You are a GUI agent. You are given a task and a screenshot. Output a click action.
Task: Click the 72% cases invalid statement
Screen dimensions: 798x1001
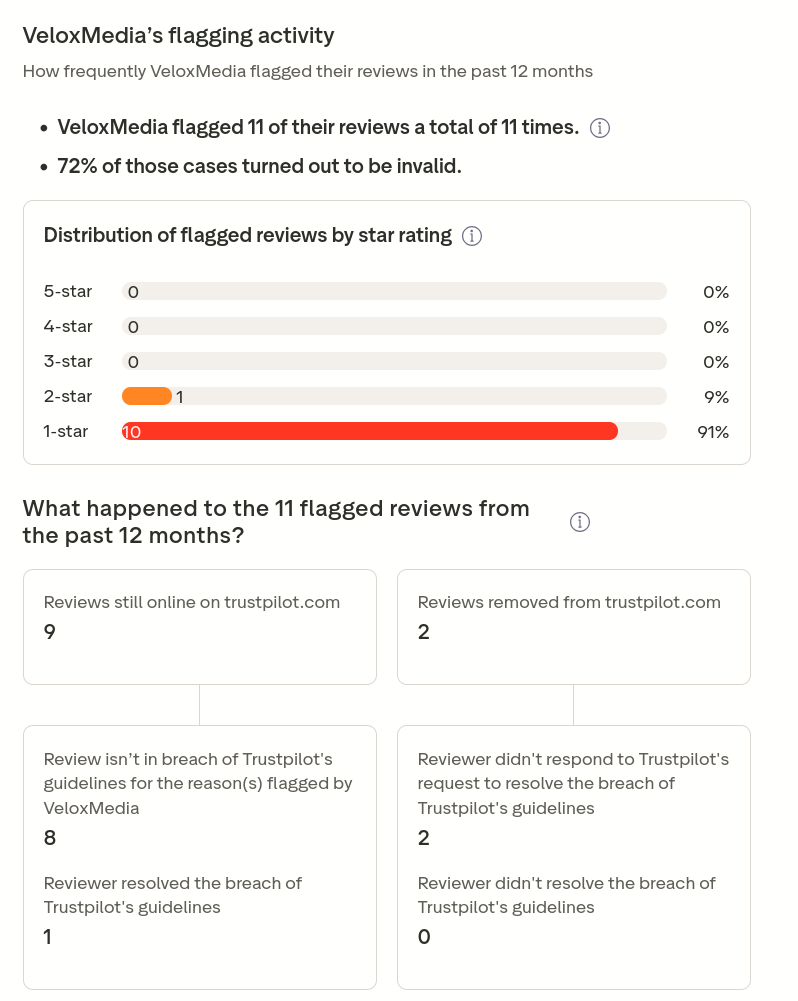[x=259, y=166]
